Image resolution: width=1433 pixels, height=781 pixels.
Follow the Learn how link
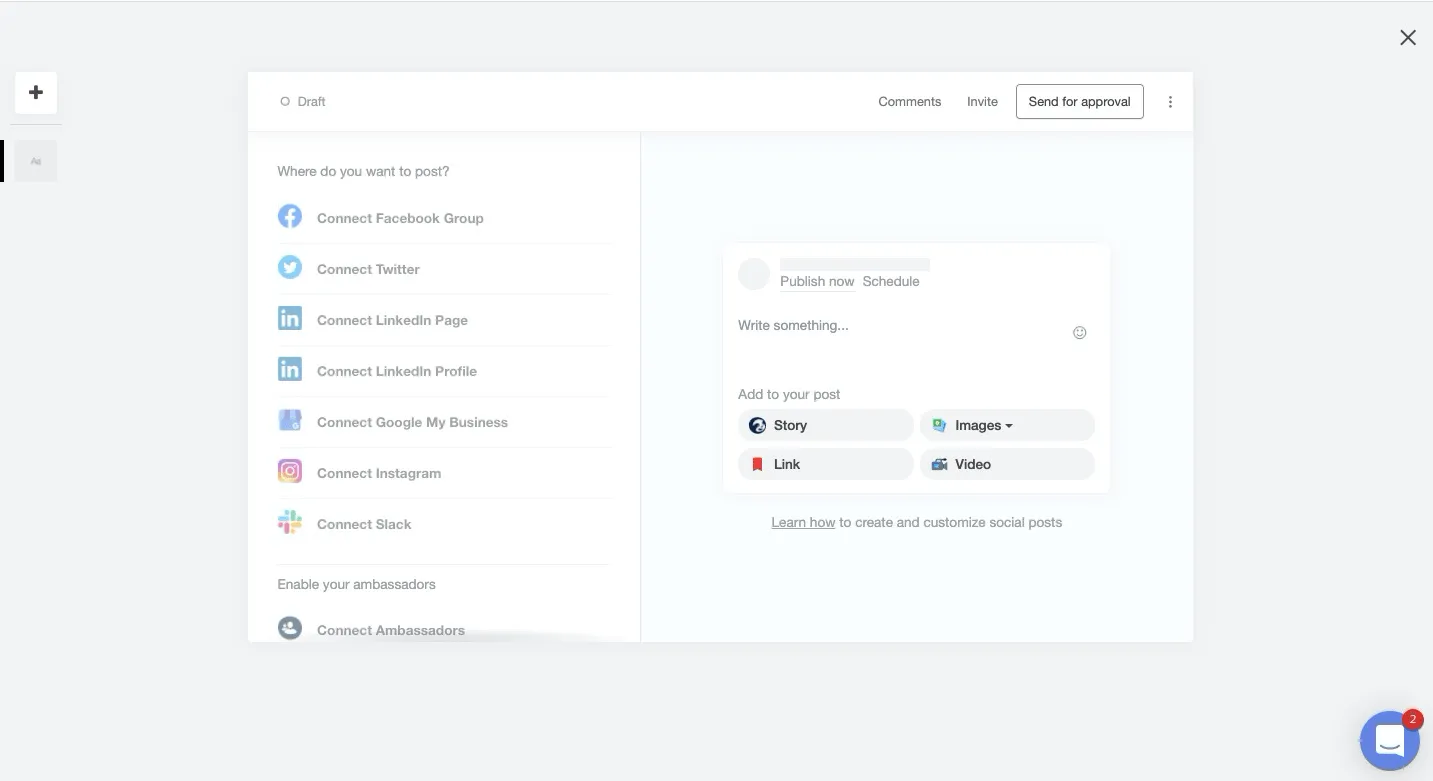(803, 522)
